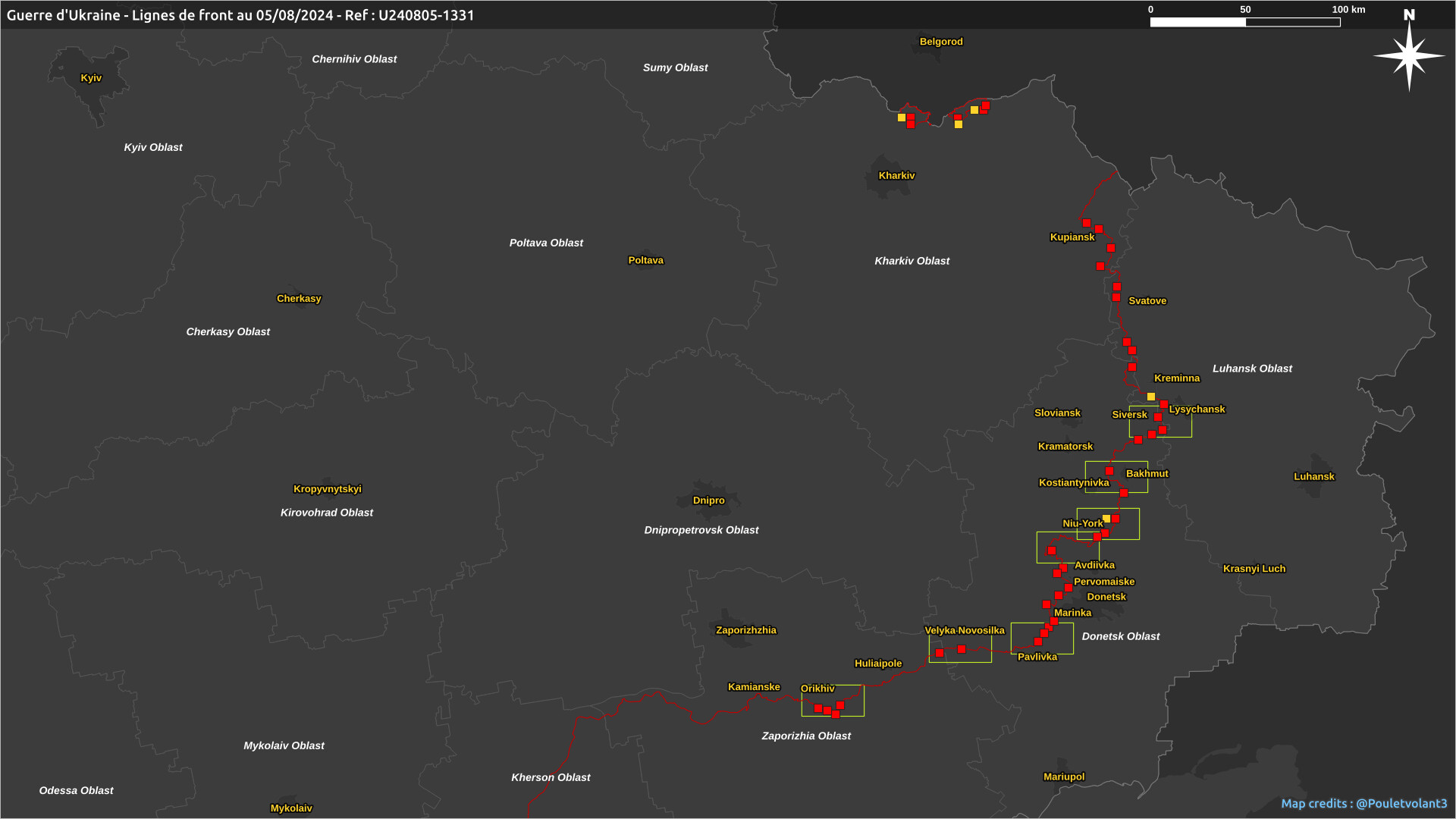Select the Dnipro city label
The height and width of the screenshot is (819, 1456).
tap(708, 500)
